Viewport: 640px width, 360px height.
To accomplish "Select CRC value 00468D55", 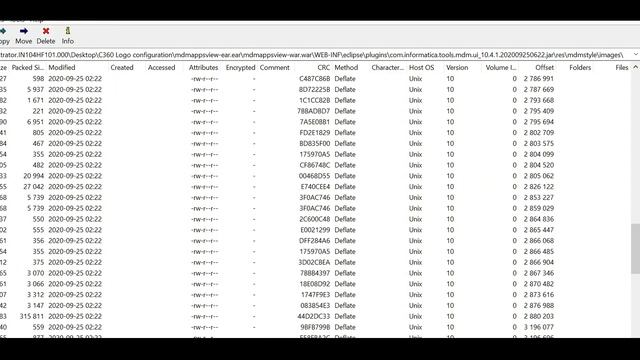I will pyautogui.click(x=314, y=176).
